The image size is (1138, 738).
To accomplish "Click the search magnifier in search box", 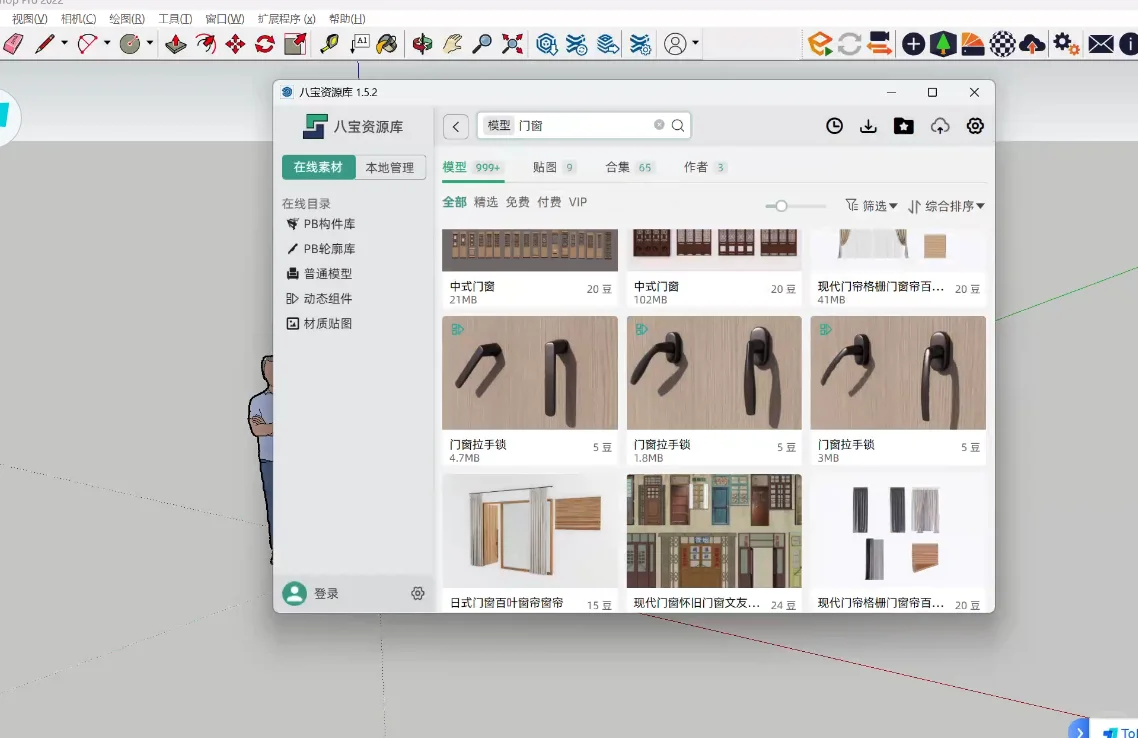I will click(678, 126).
